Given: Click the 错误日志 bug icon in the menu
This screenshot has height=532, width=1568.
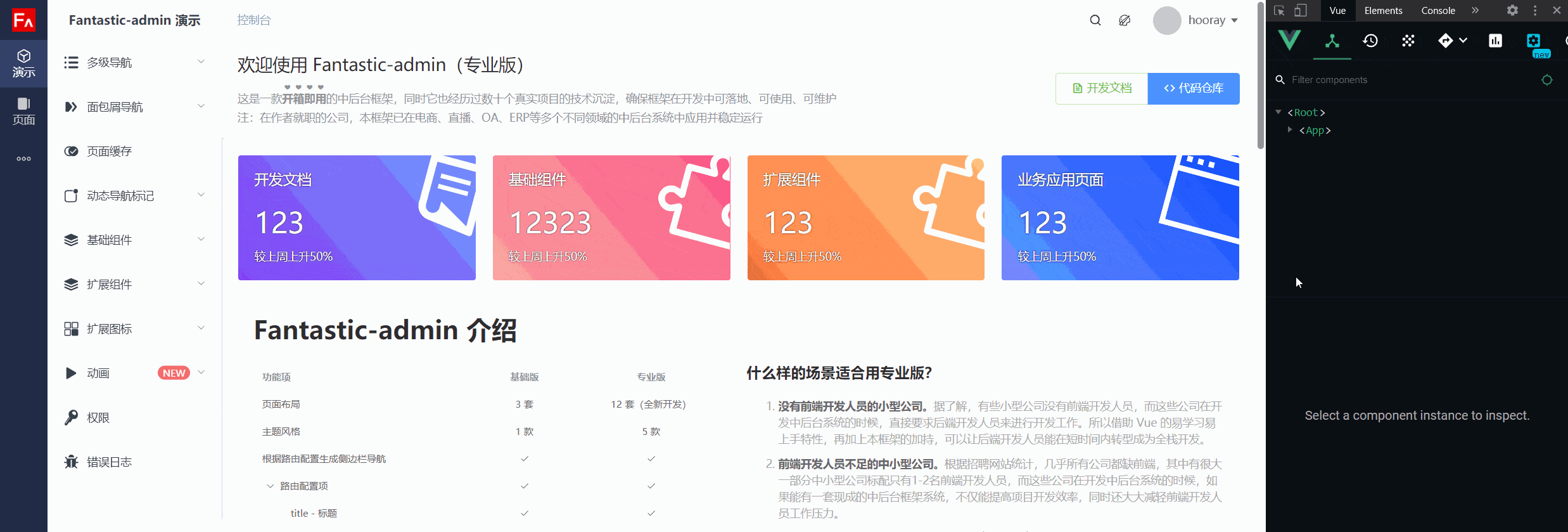Looking at the screenshot, I should [x=71, y=462].
